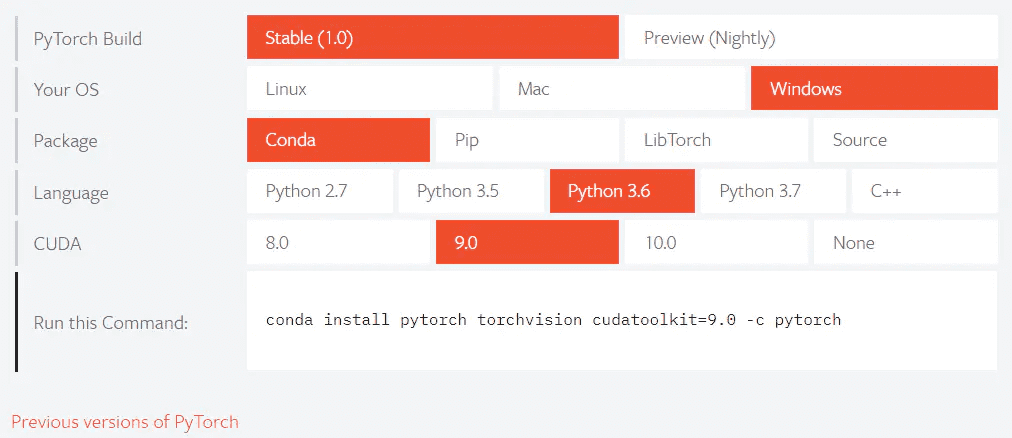Screen dimensions: 1012x438
Task: Choose CUDA version 8.0
Action: click(x=338, y=243)
